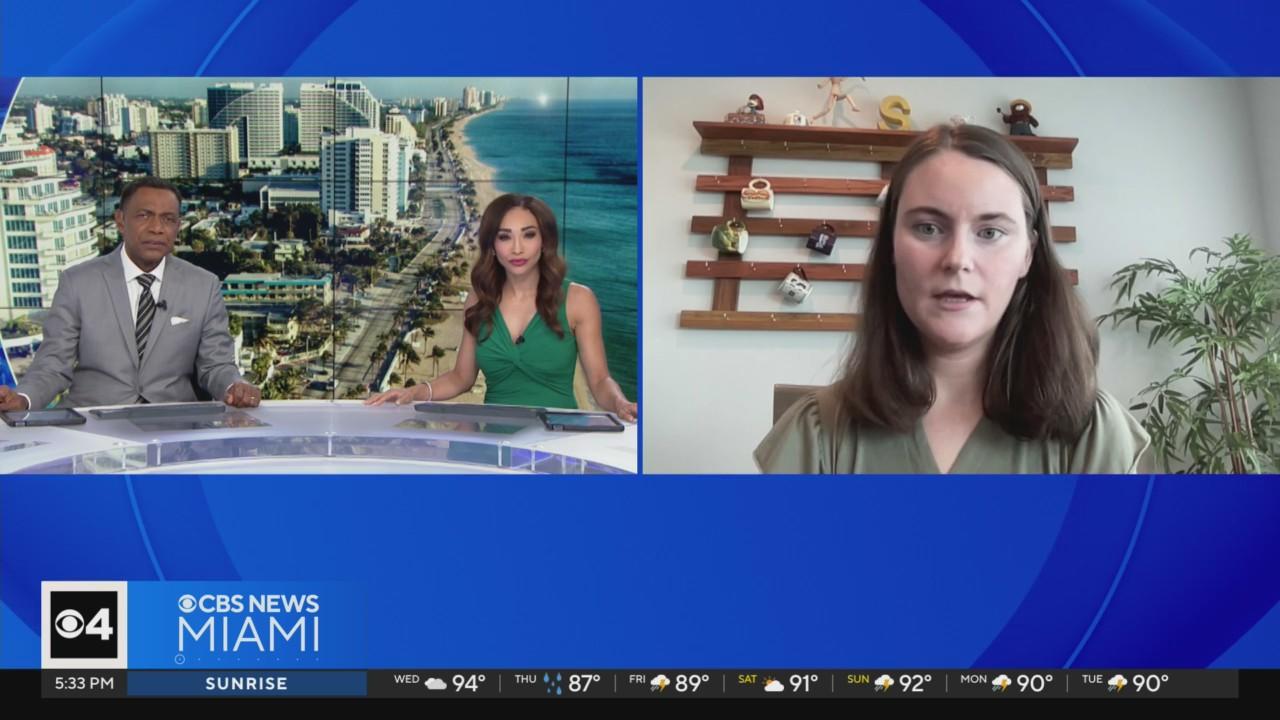Screen dimensions: 1280x720
Task: Click Saturday's 91° forecast temperature
Action: pos(805,684)
